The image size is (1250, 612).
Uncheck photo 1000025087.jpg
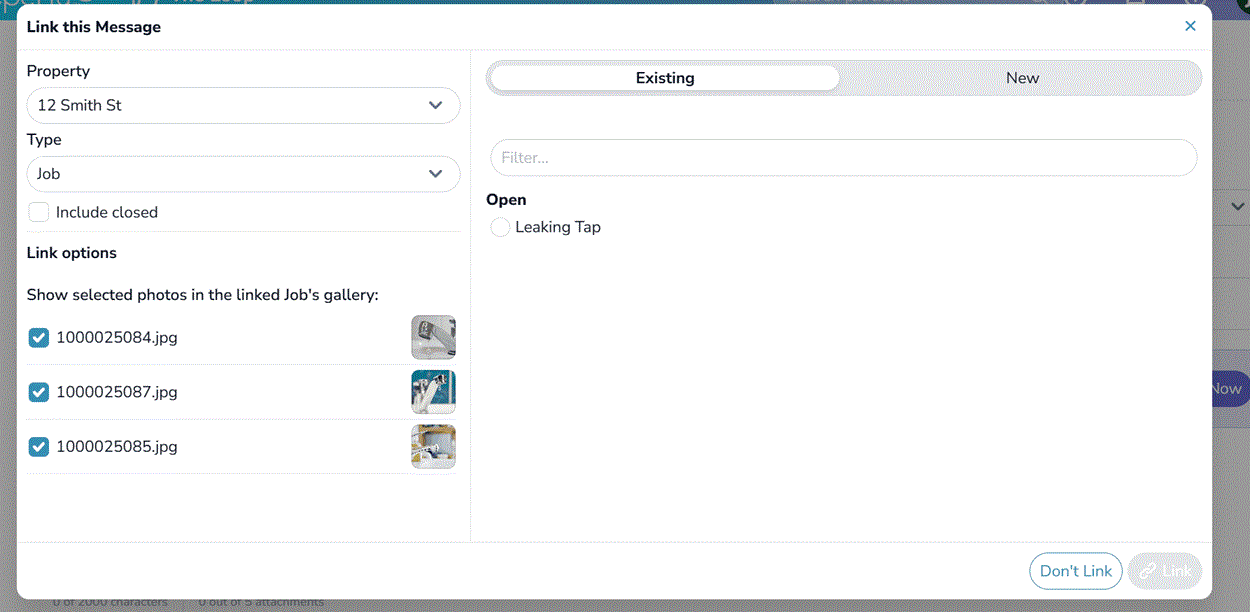pos(38,392)
